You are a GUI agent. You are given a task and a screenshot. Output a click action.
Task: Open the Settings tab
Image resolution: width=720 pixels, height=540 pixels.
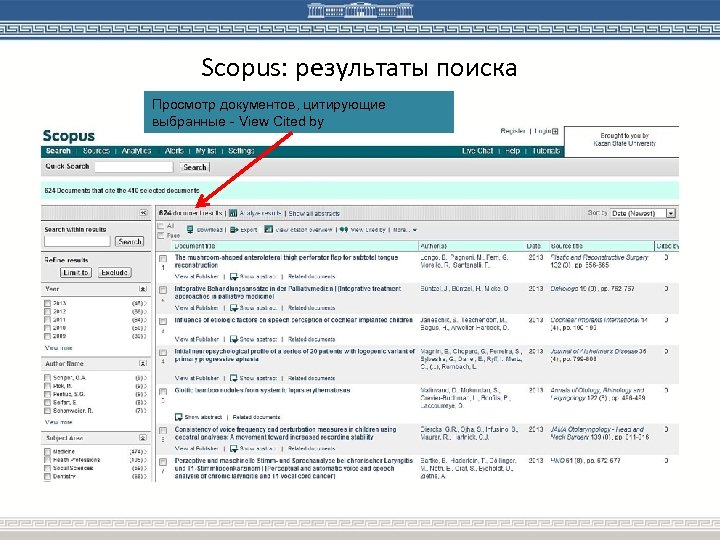tap(241, 151)
